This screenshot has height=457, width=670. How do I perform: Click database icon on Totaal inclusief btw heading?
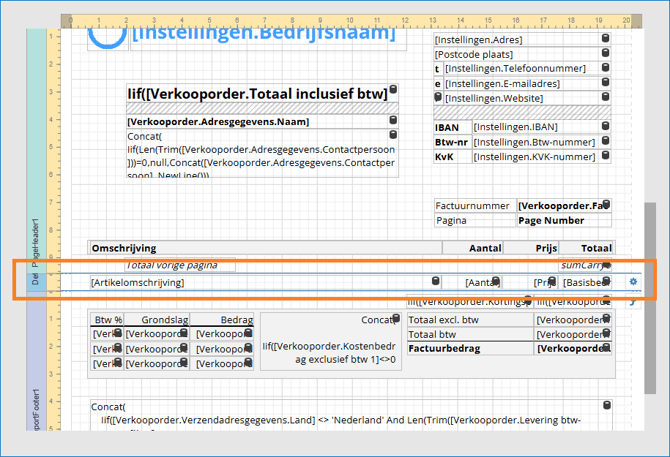tap(393, 91)
